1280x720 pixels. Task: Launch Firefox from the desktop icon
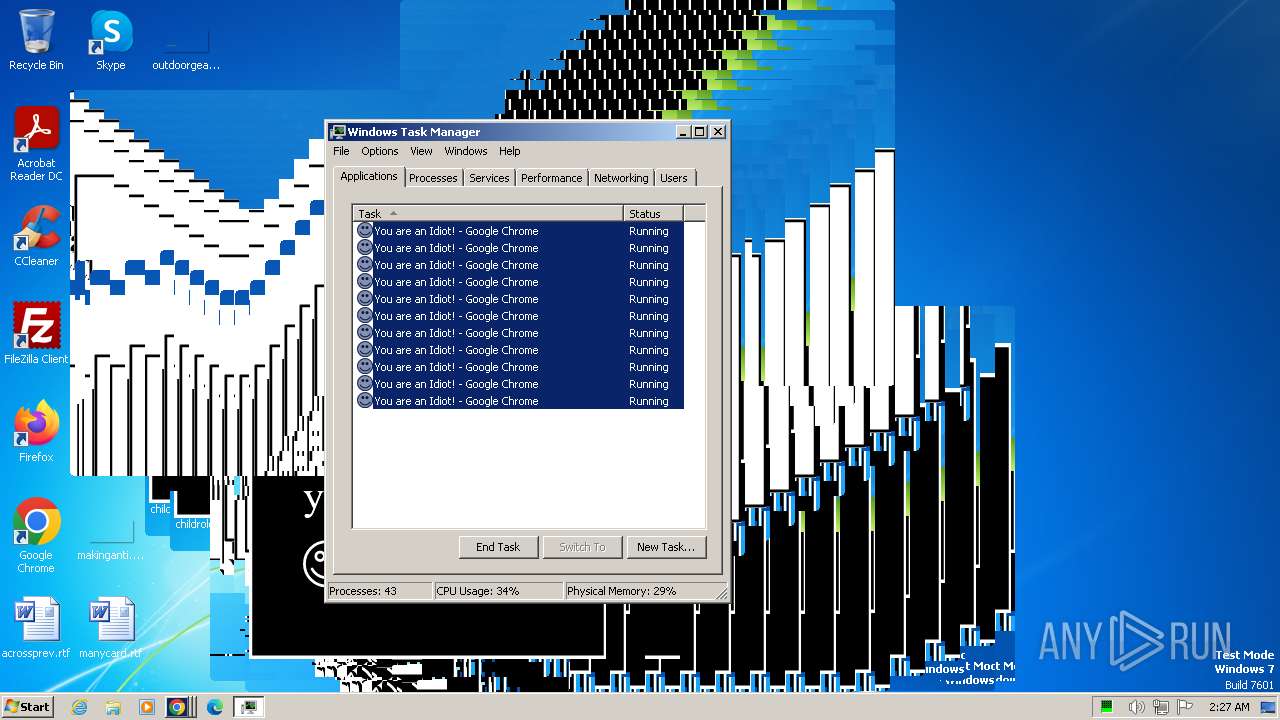36,431
